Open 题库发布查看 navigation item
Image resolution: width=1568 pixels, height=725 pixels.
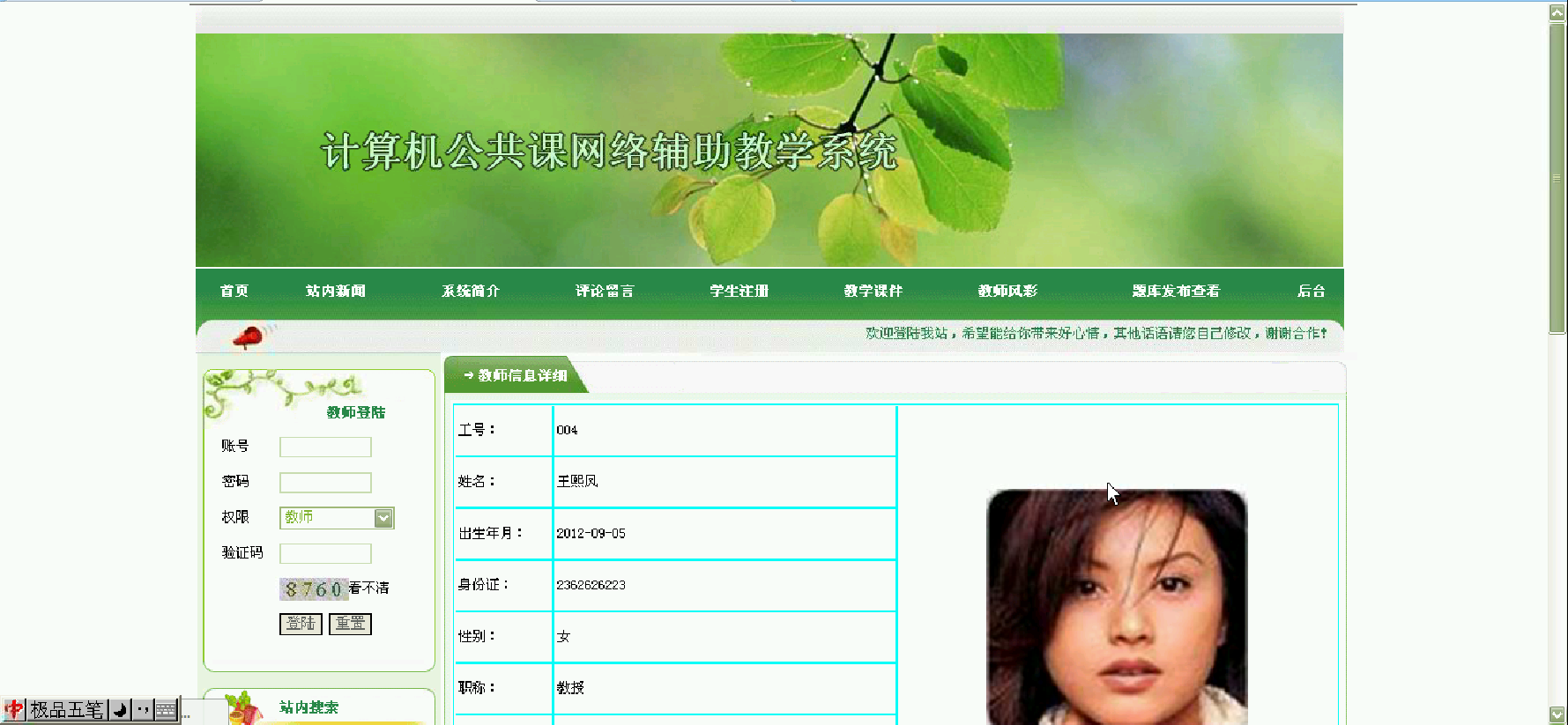tap(1176, 291)
